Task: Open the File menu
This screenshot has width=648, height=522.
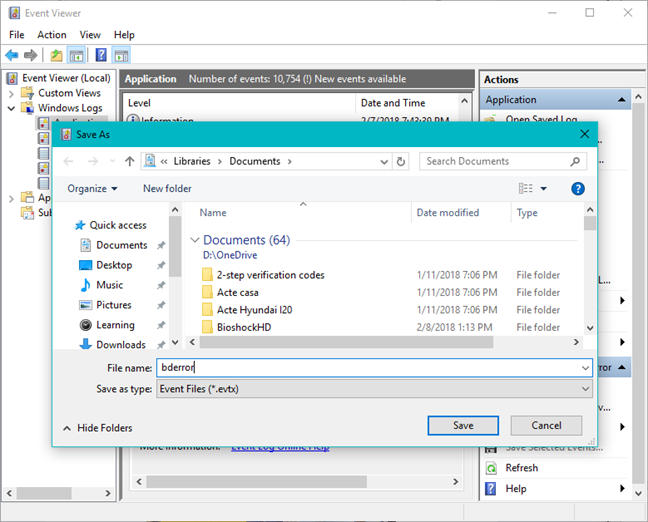Action: pos(17,35)
